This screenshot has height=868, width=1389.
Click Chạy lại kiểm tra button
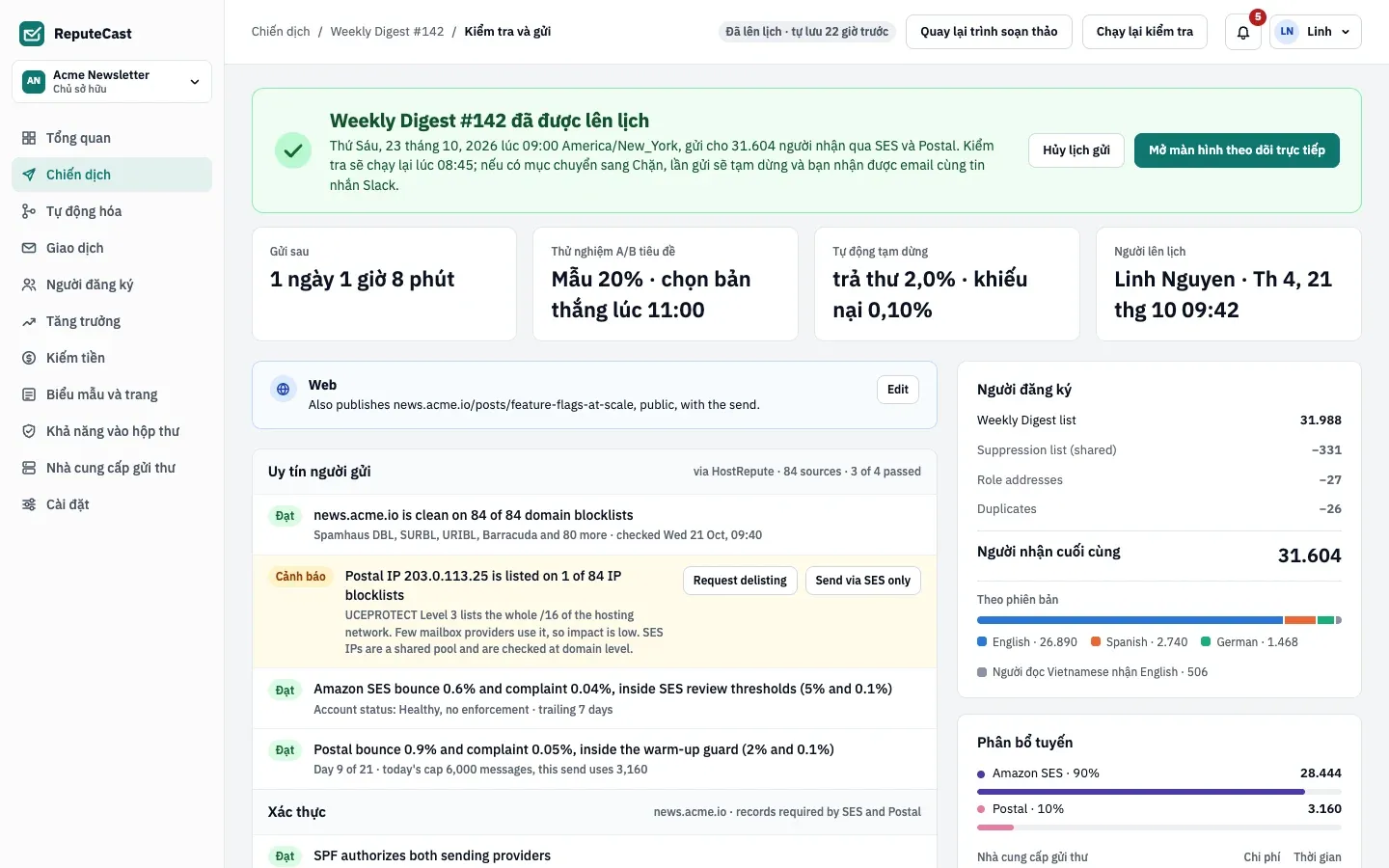coord(1145,32)
